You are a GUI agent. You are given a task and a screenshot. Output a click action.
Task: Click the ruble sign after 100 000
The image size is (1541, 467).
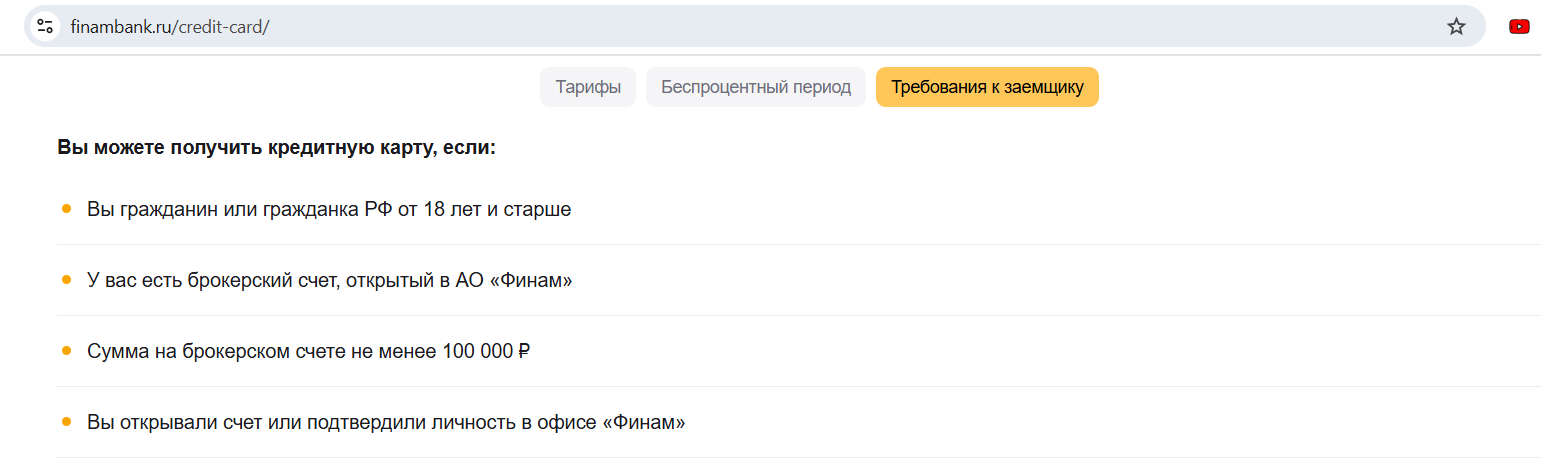tap(523, 352)
